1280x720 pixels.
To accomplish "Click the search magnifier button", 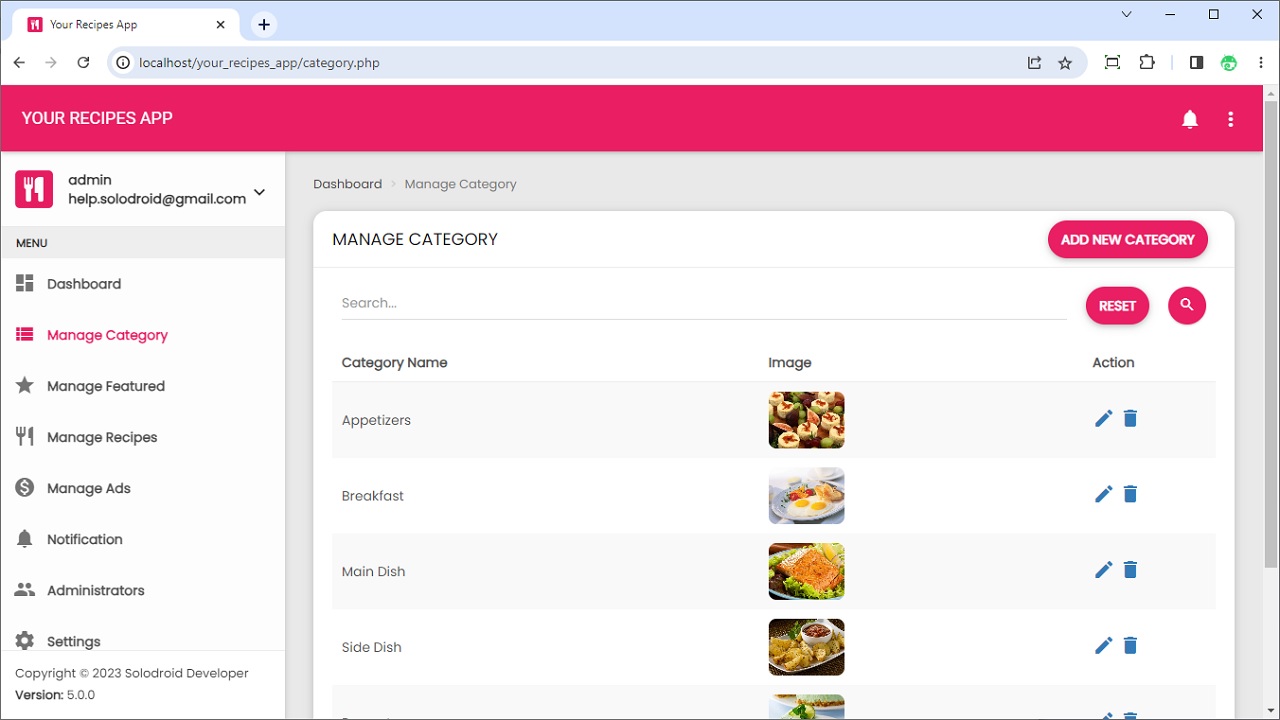I will pyautogui.click(x=1187, y=305).
